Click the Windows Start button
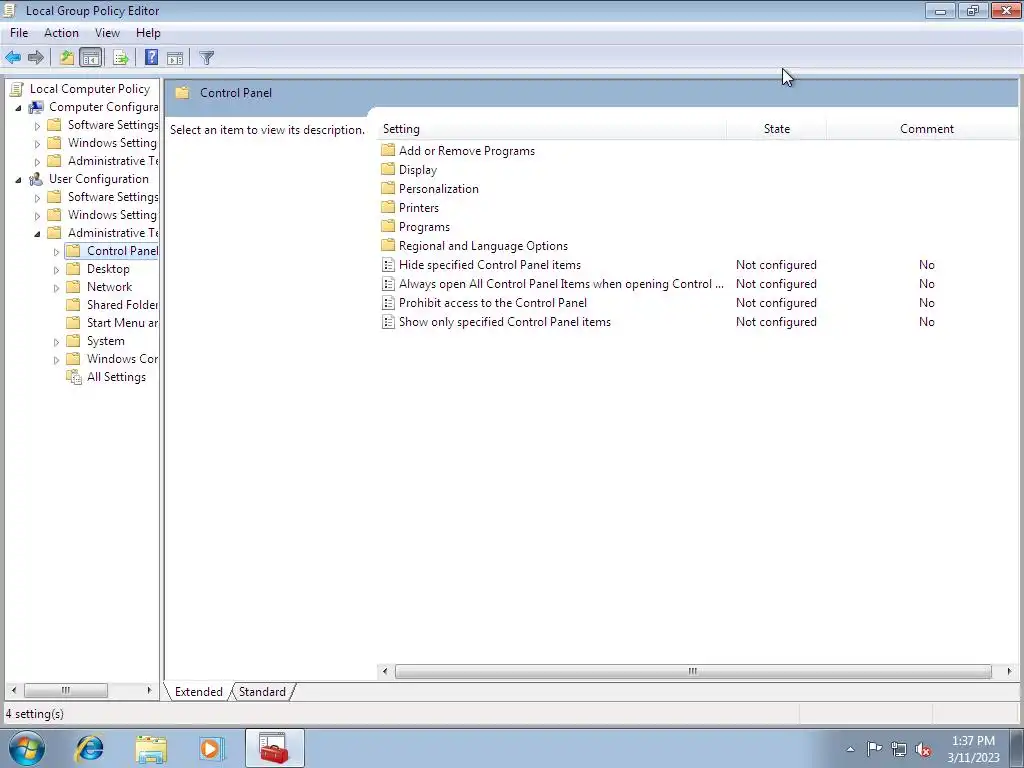 (27, 748)
